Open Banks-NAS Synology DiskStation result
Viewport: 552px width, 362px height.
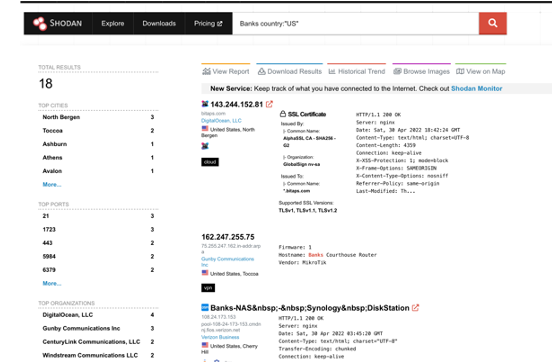point(310,308)
